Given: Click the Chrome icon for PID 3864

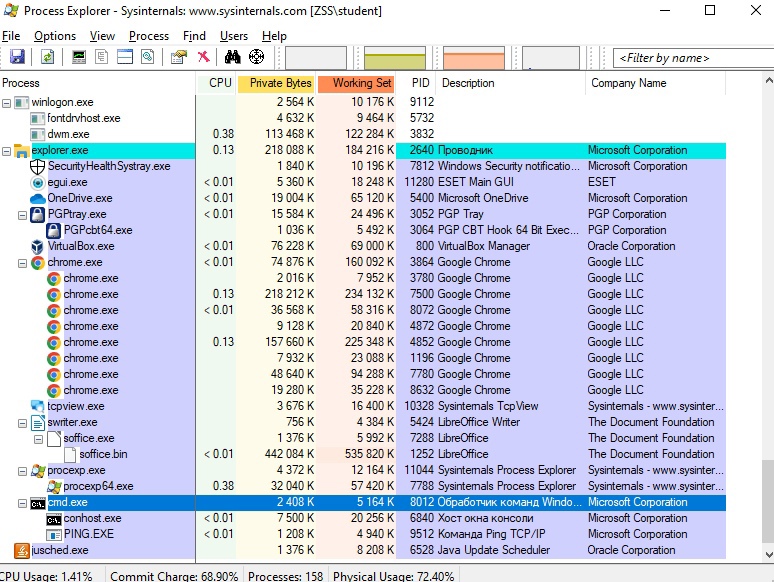Looking at the screenshot, I should click(x=38, y=263).
